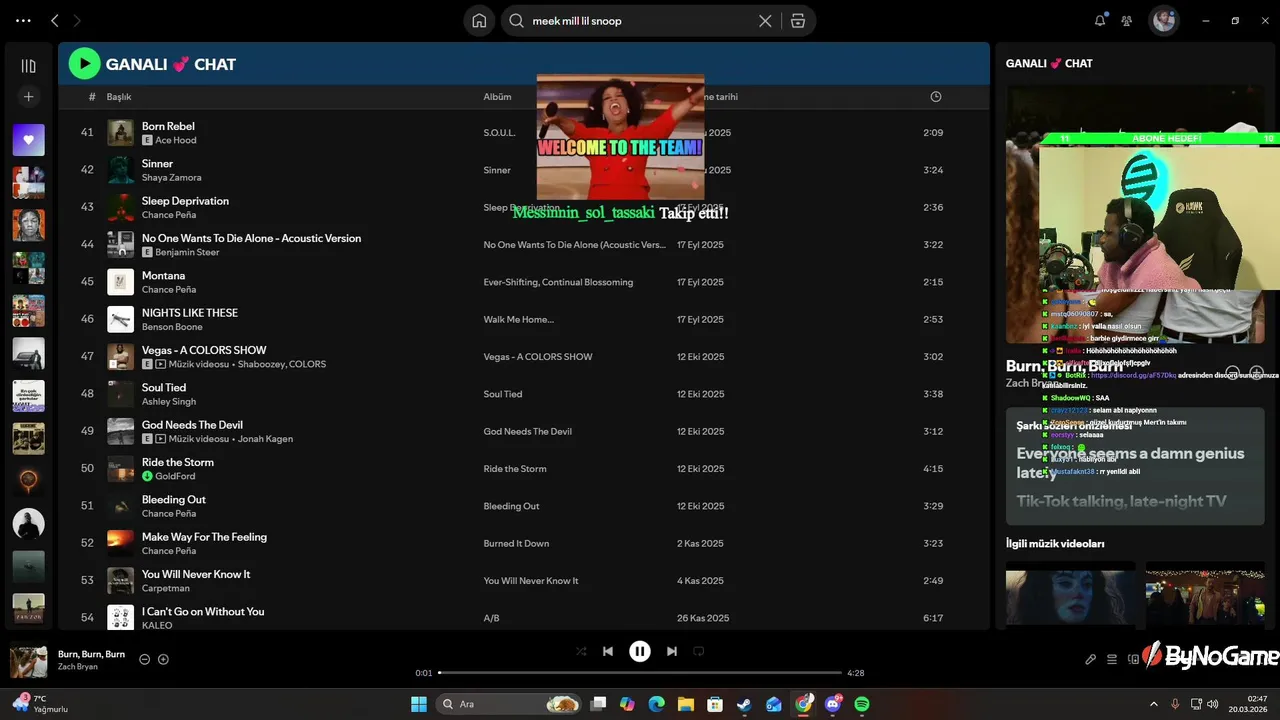Open the album 'Walk Me Home...'
This screenshot has width=1280, height=720.
pos(518,320)
